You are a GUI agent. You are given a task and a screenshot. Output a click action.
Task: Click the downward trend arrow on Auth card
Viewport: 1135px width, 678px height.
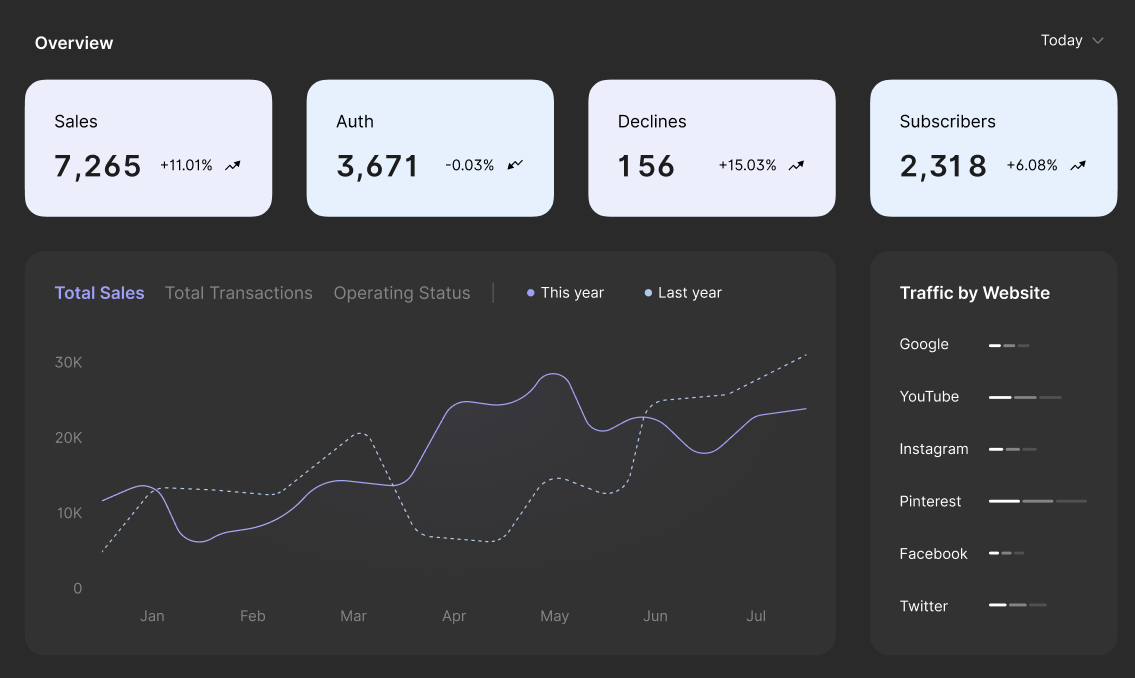point(515,166)
